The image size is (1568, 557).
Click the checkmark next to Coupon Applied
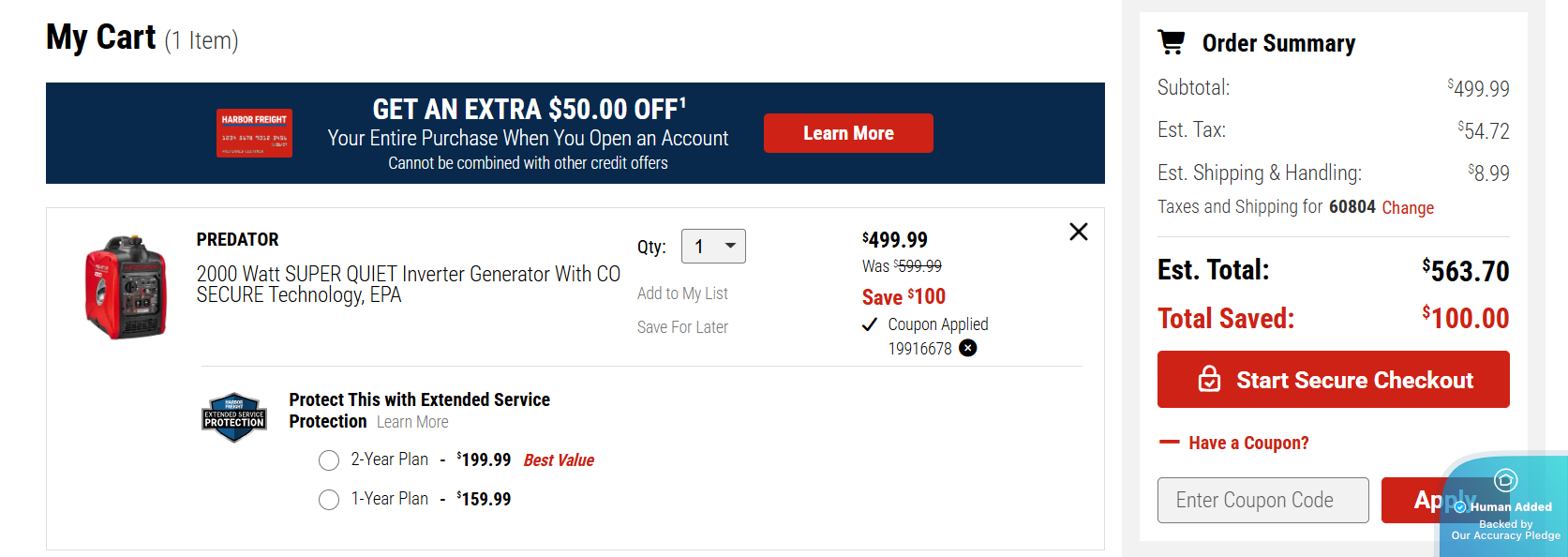tap(870, 324)
